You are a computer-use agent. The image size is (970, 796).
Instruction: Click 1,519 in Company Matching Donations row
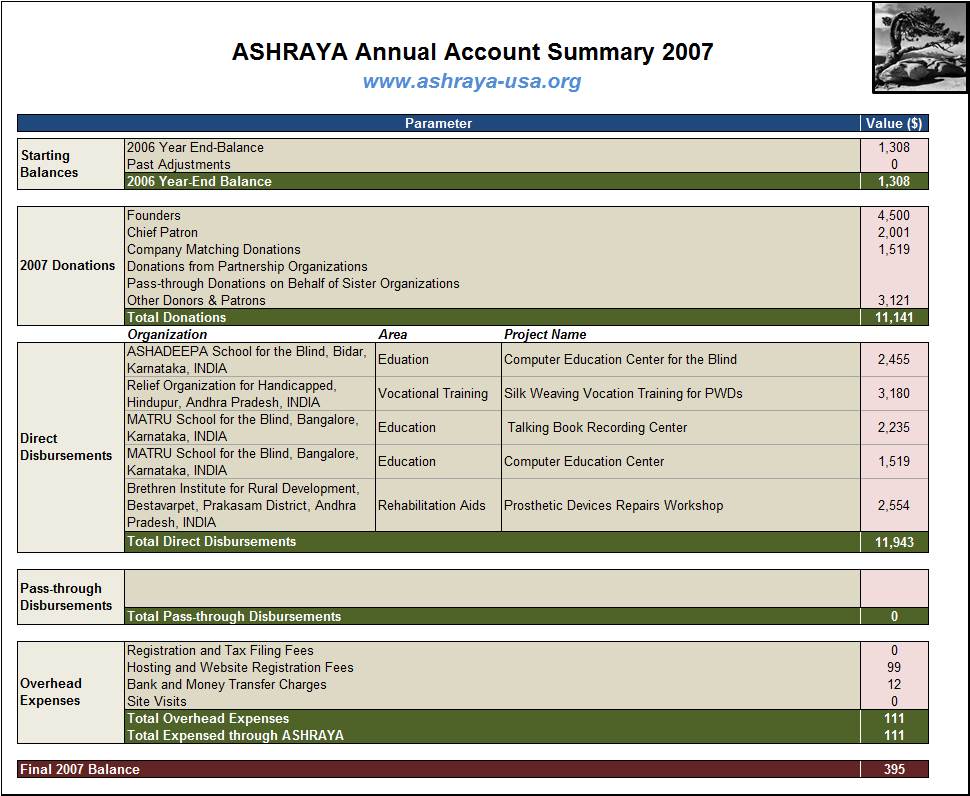pos(894,249)
